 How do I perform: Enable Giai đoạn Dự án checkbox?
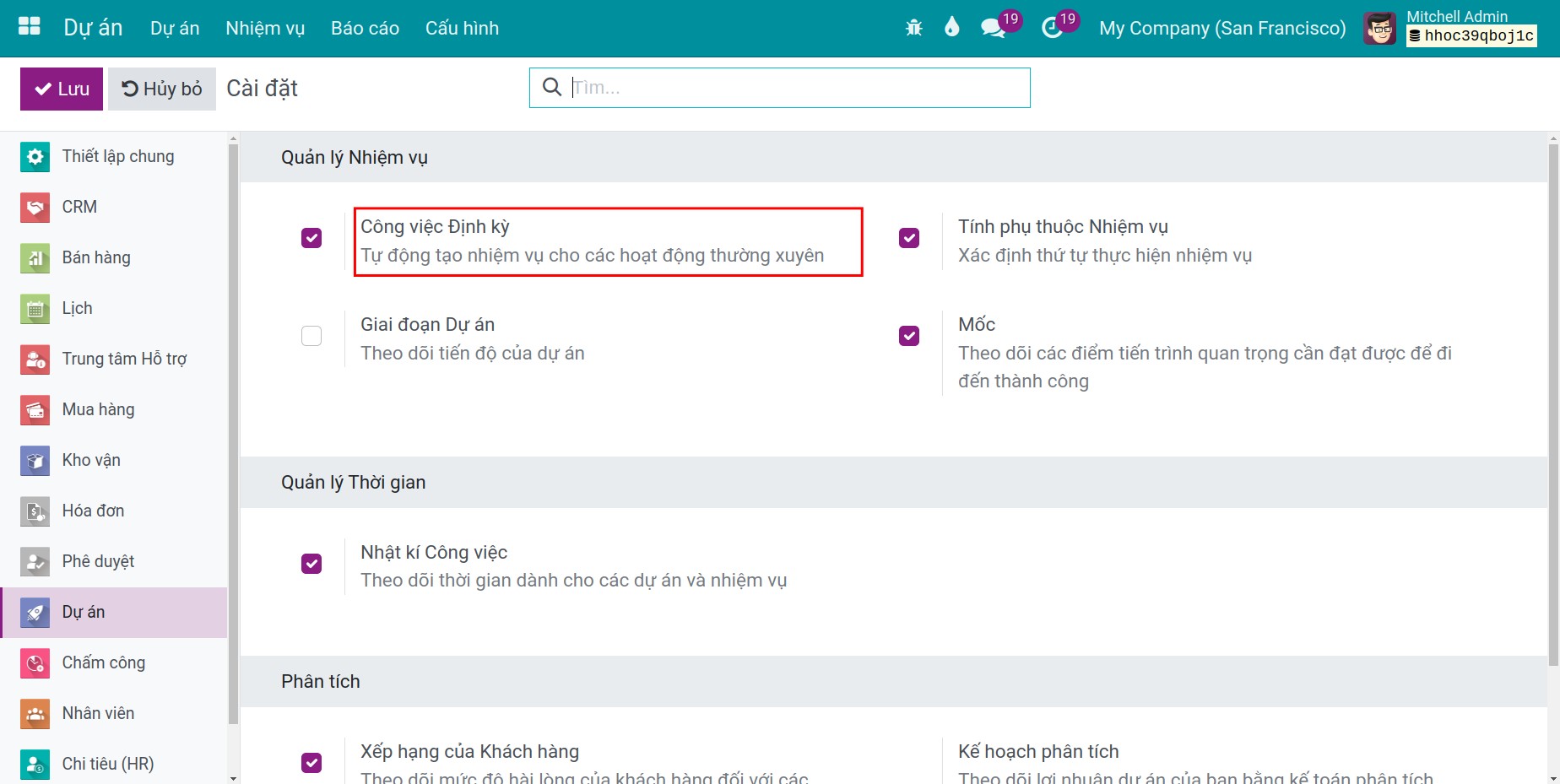point(311,336)
